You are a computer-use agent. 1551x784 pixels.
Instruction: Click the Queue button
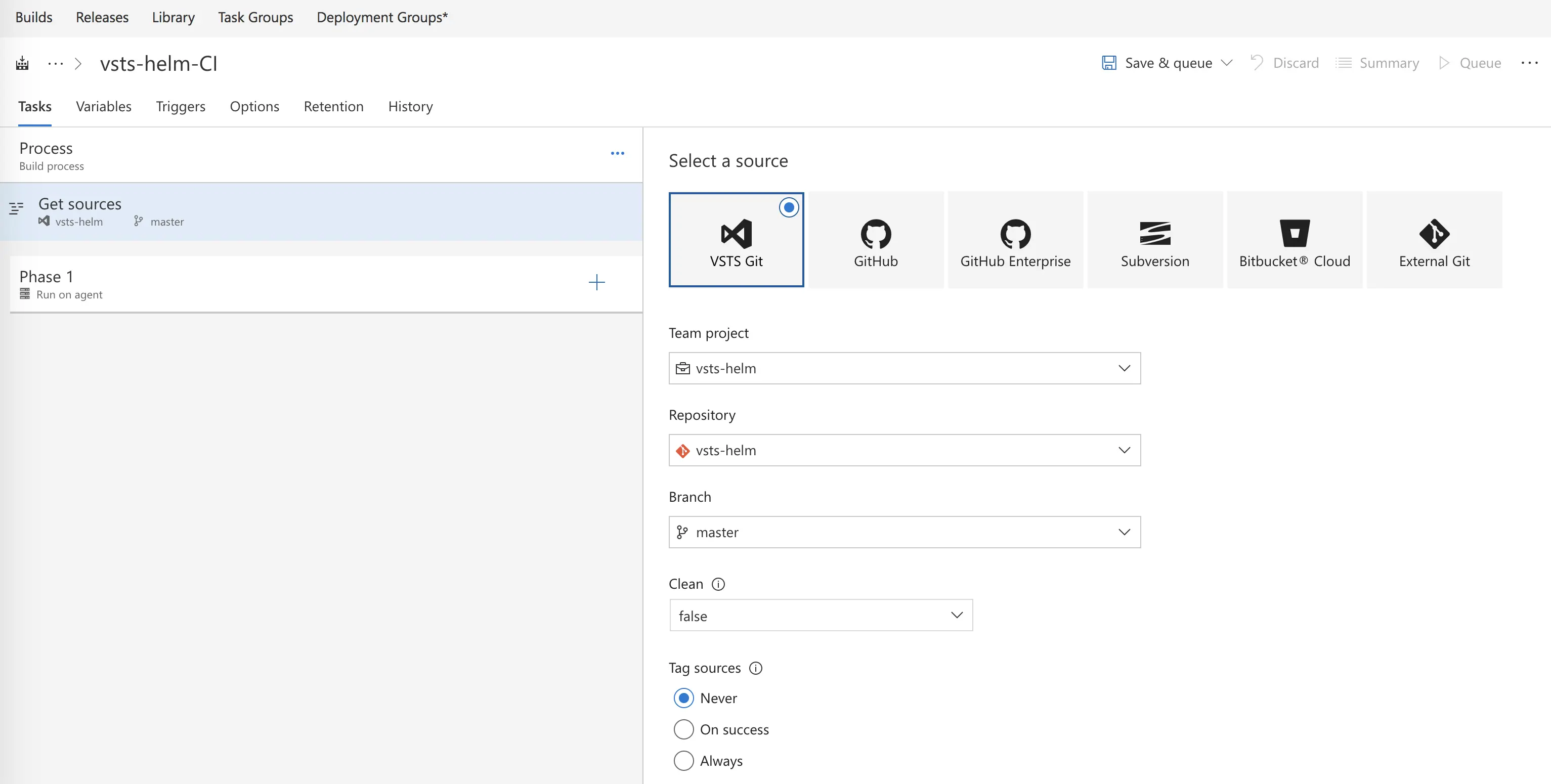pos(1470,63)
